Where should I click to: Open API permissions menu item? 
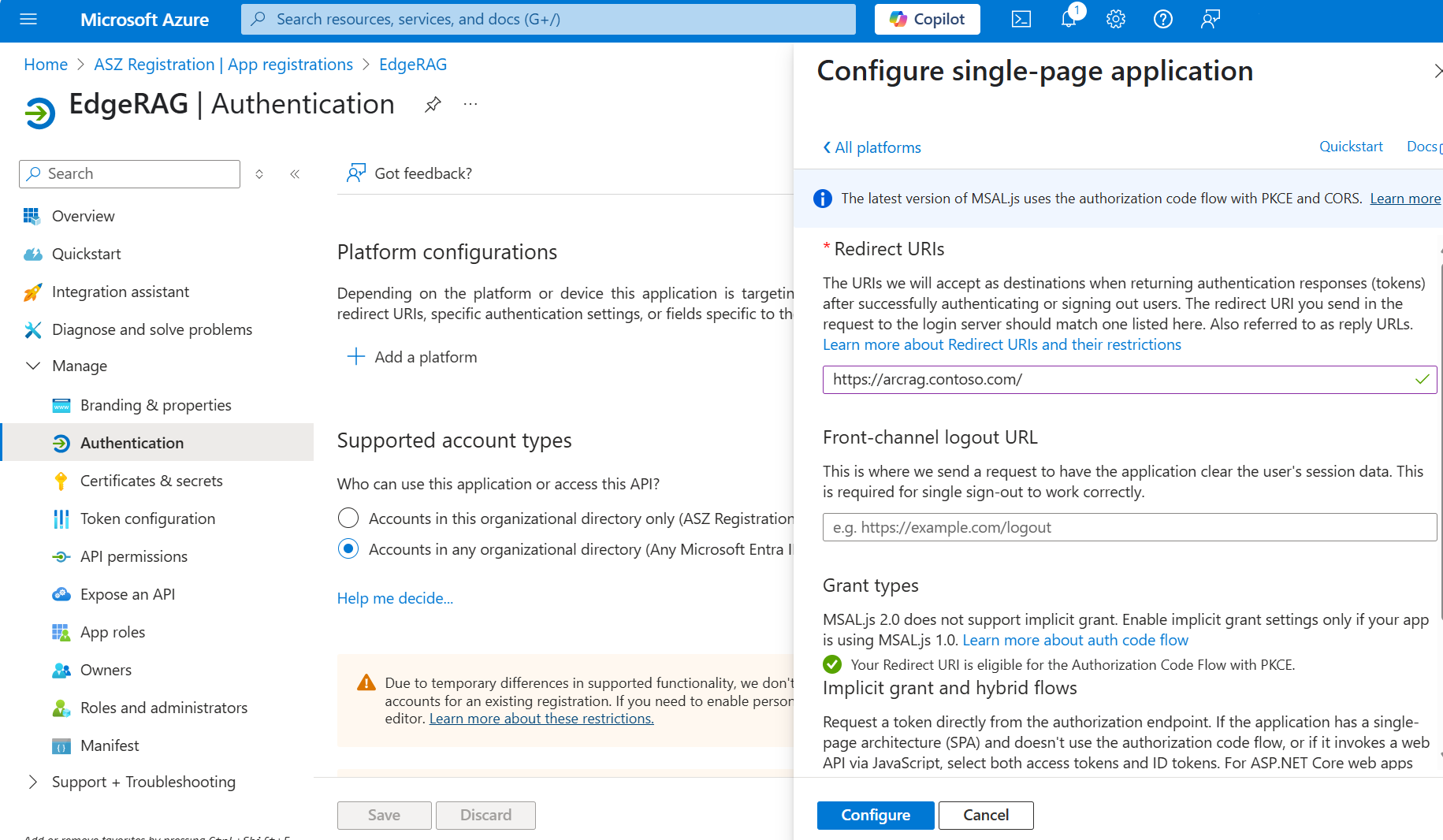coord(134,556)
